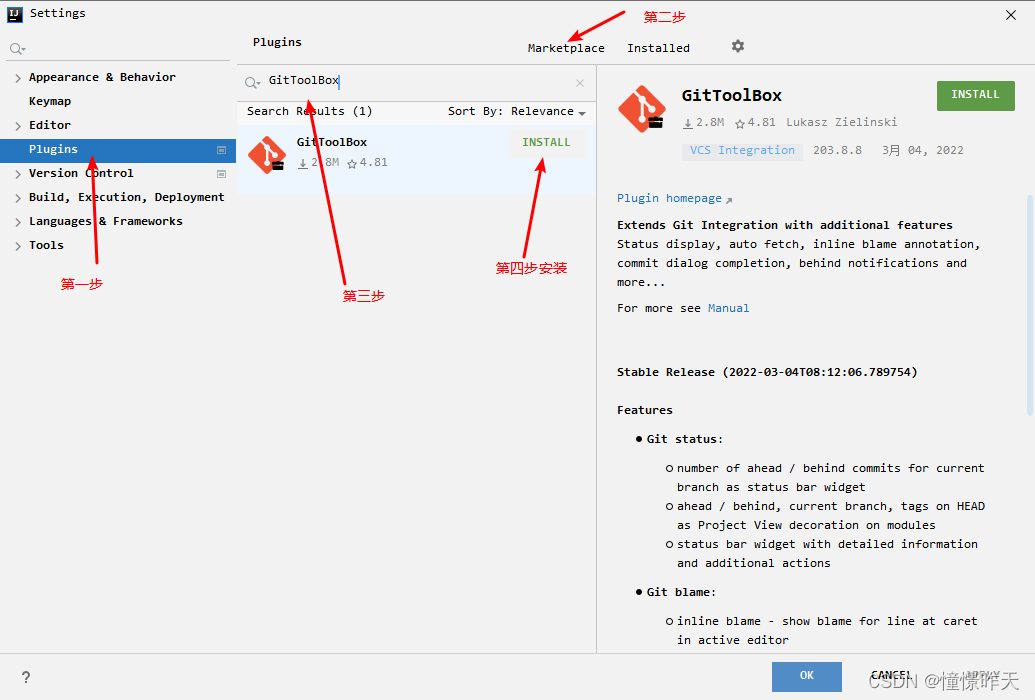Click the Features heading
1035x700 pixels.
coord(645,410)
